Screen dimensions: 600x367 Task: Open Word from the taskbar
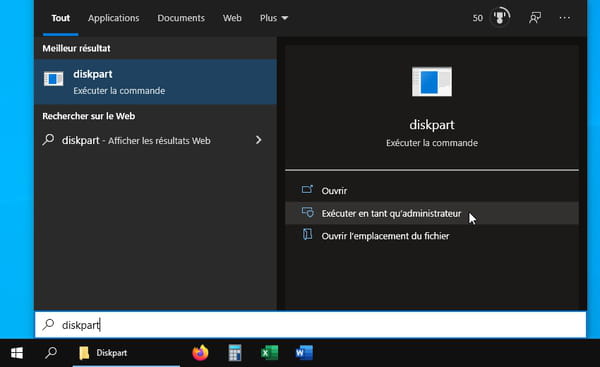point(304,353)
